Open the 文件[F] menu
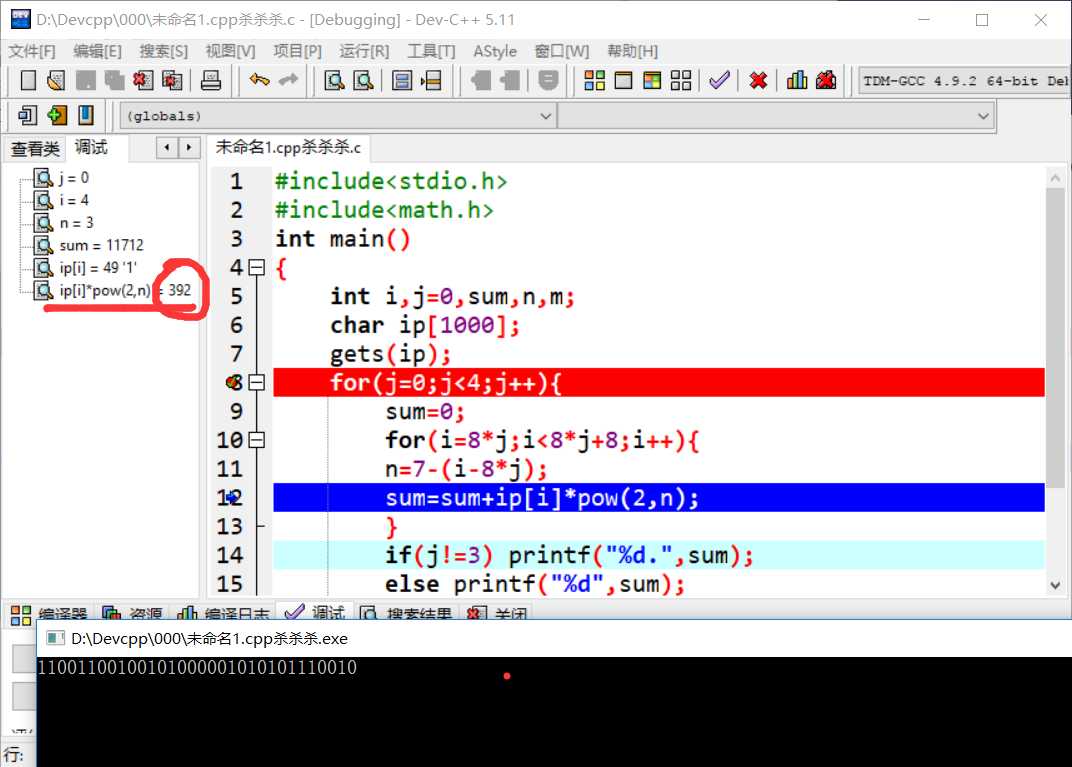 32,51
